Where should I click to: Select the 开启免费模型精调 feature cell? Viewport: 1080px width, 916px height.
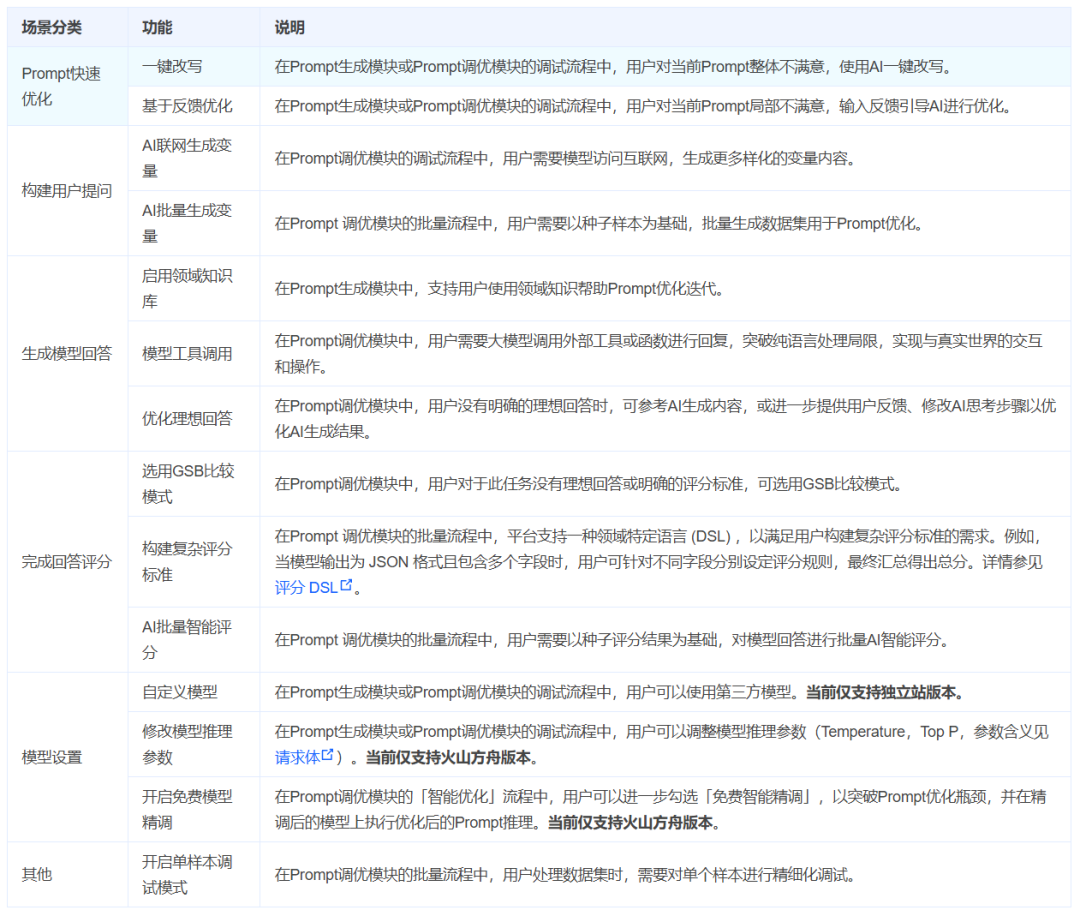tap(187, 808)
